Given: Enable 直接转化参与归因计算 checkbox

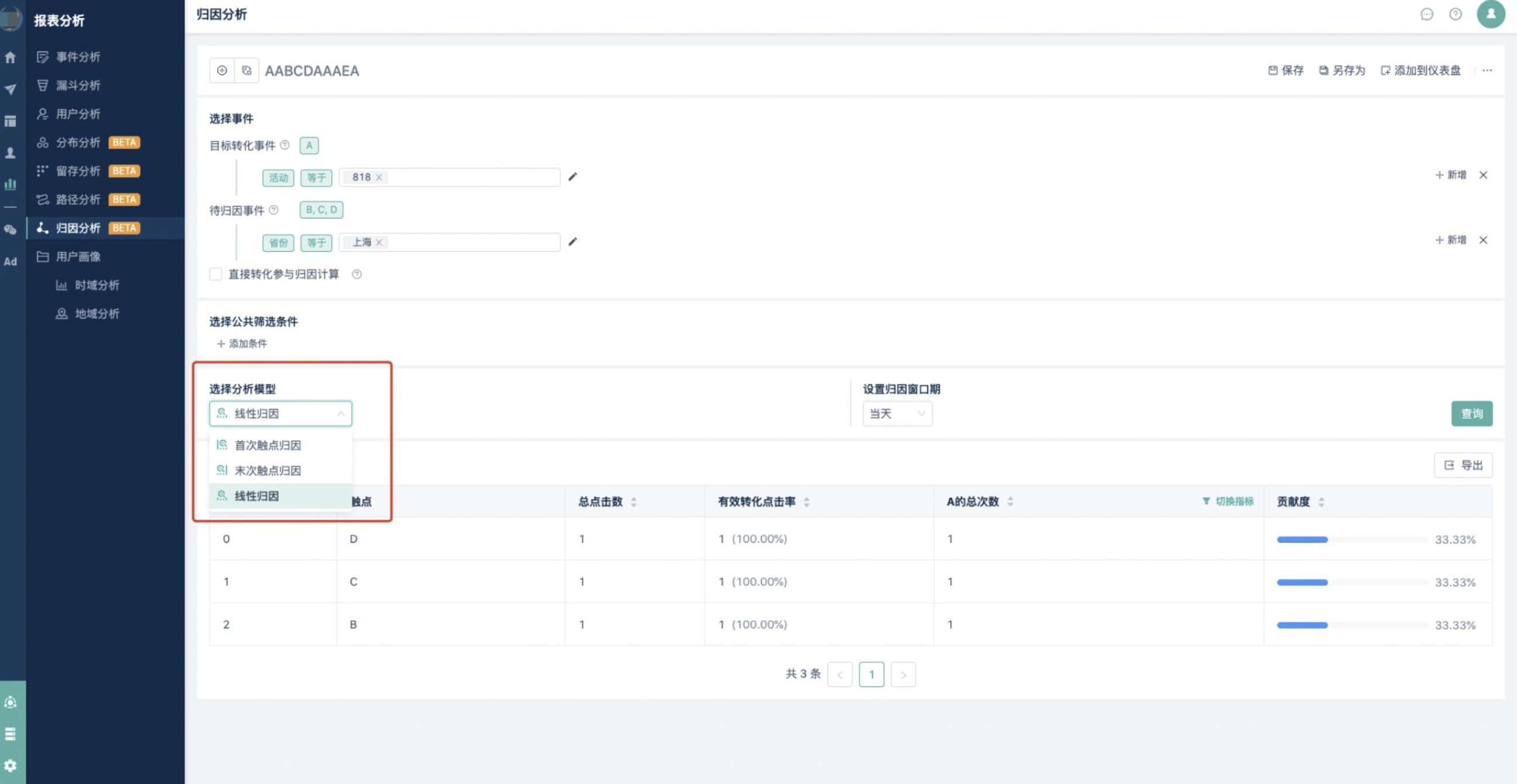Looking at the screenshot, I should (216, 273).
